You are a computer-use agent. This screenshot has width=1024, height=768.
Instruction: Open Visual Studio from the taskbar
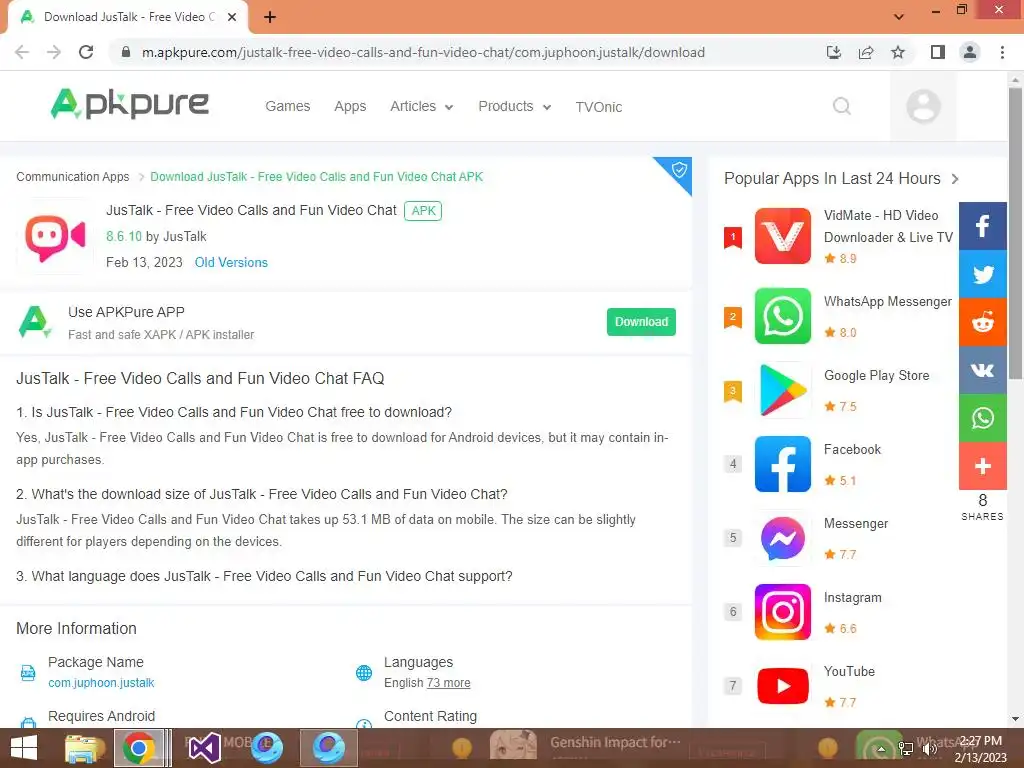pyautogui.click(x=204, y=748)
